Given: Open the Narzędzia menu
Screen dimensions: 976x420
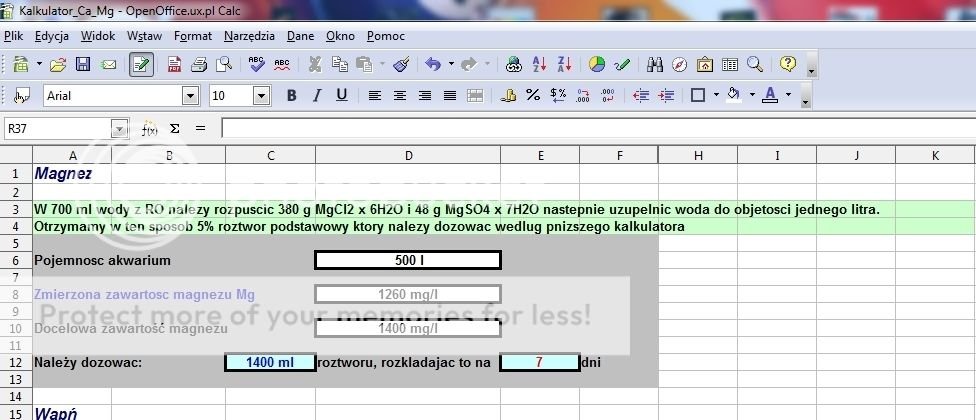Looking at the screenshot, I should click(x=249, y=36).
